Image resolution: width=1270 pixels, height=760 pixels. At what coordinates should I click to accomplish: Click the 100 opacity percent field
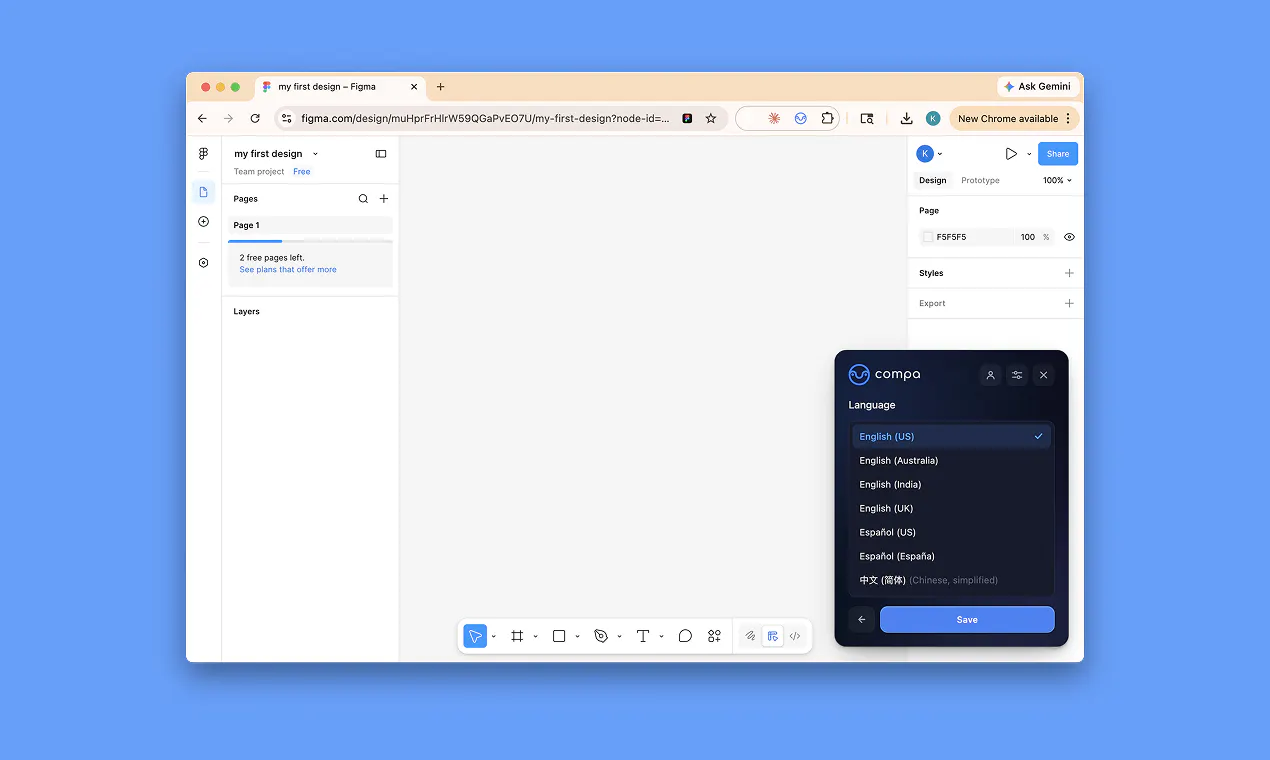click(1028, 237)
